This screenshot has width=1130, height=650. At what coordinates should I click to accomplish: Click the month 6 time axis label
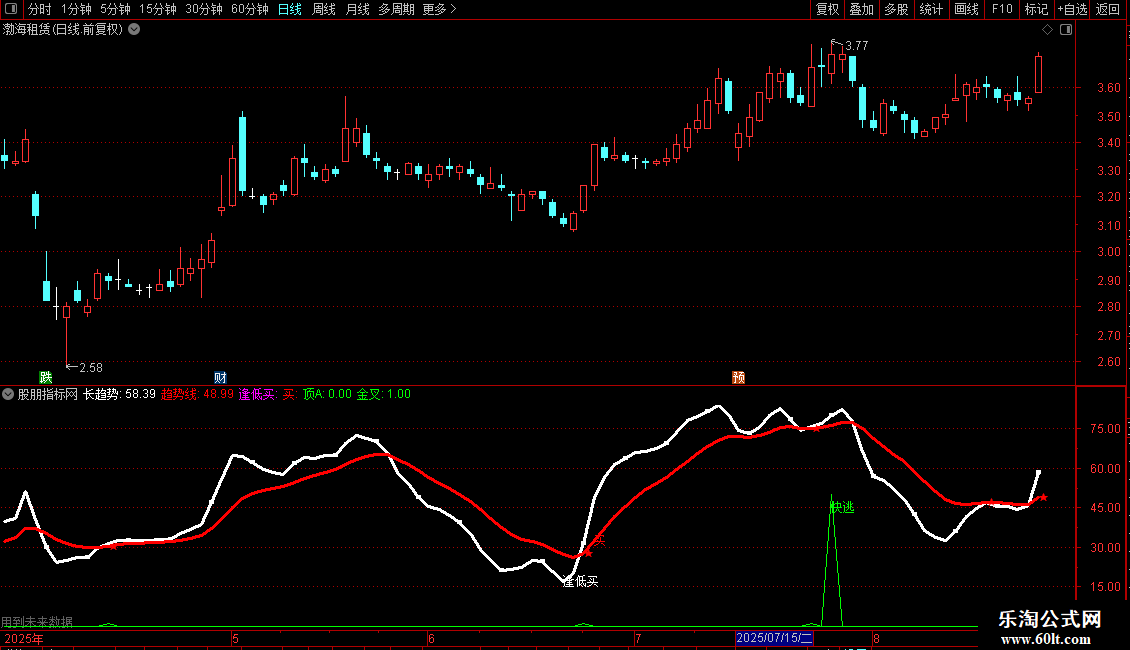coord(431,639)
